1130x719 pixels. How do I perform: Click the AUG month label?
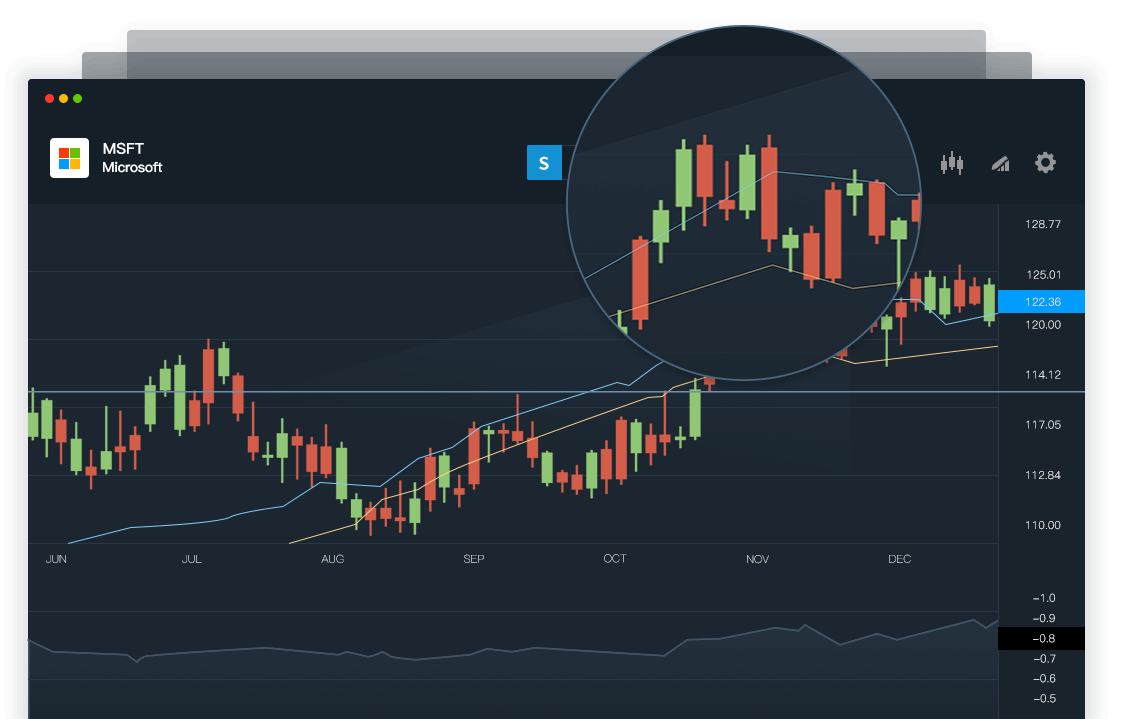(333, 559)
